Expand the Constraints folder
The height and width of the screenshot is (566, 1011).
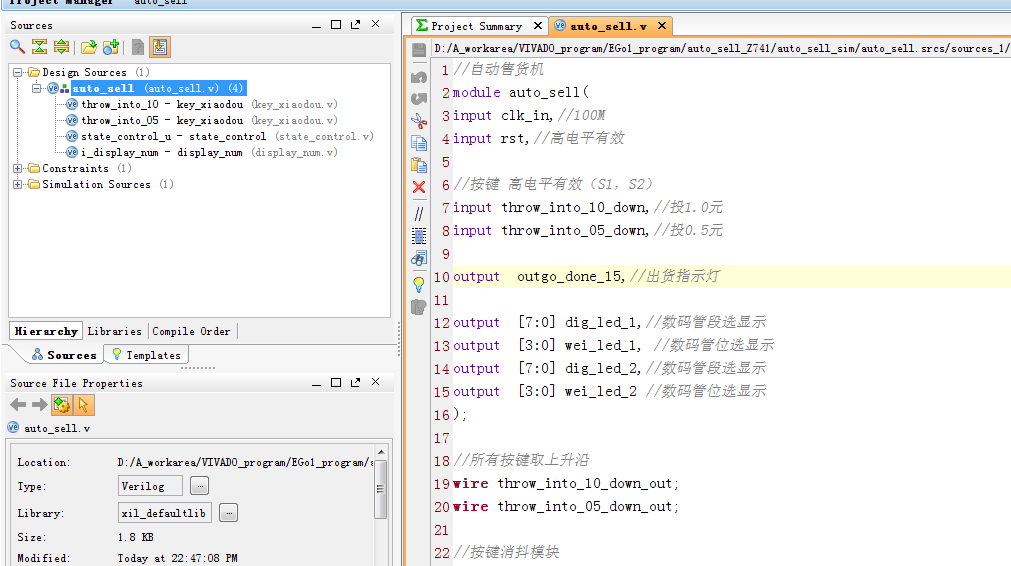pyautogui.click(x=17, y=168)
